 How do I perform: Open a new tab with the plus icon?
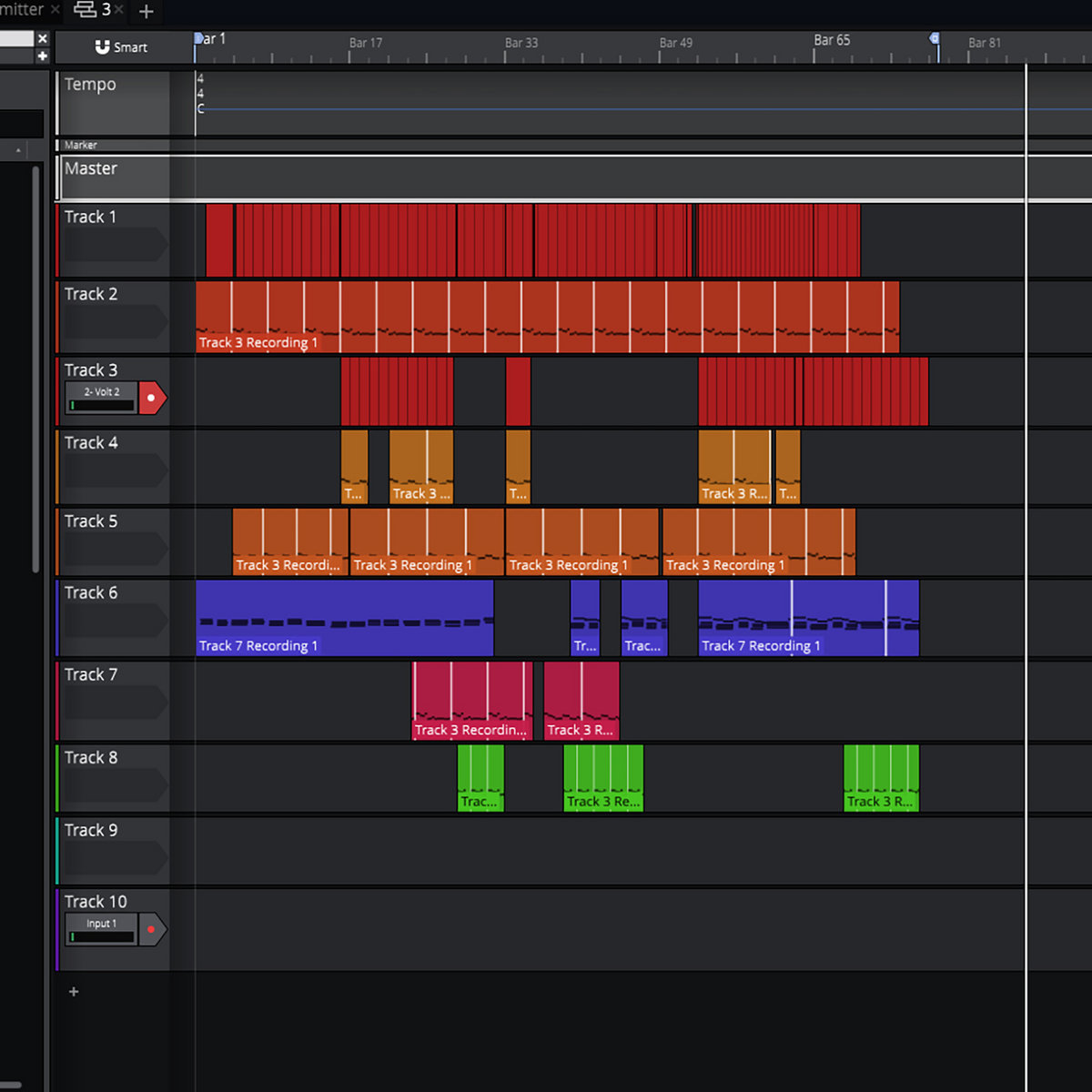pos(146,12)
